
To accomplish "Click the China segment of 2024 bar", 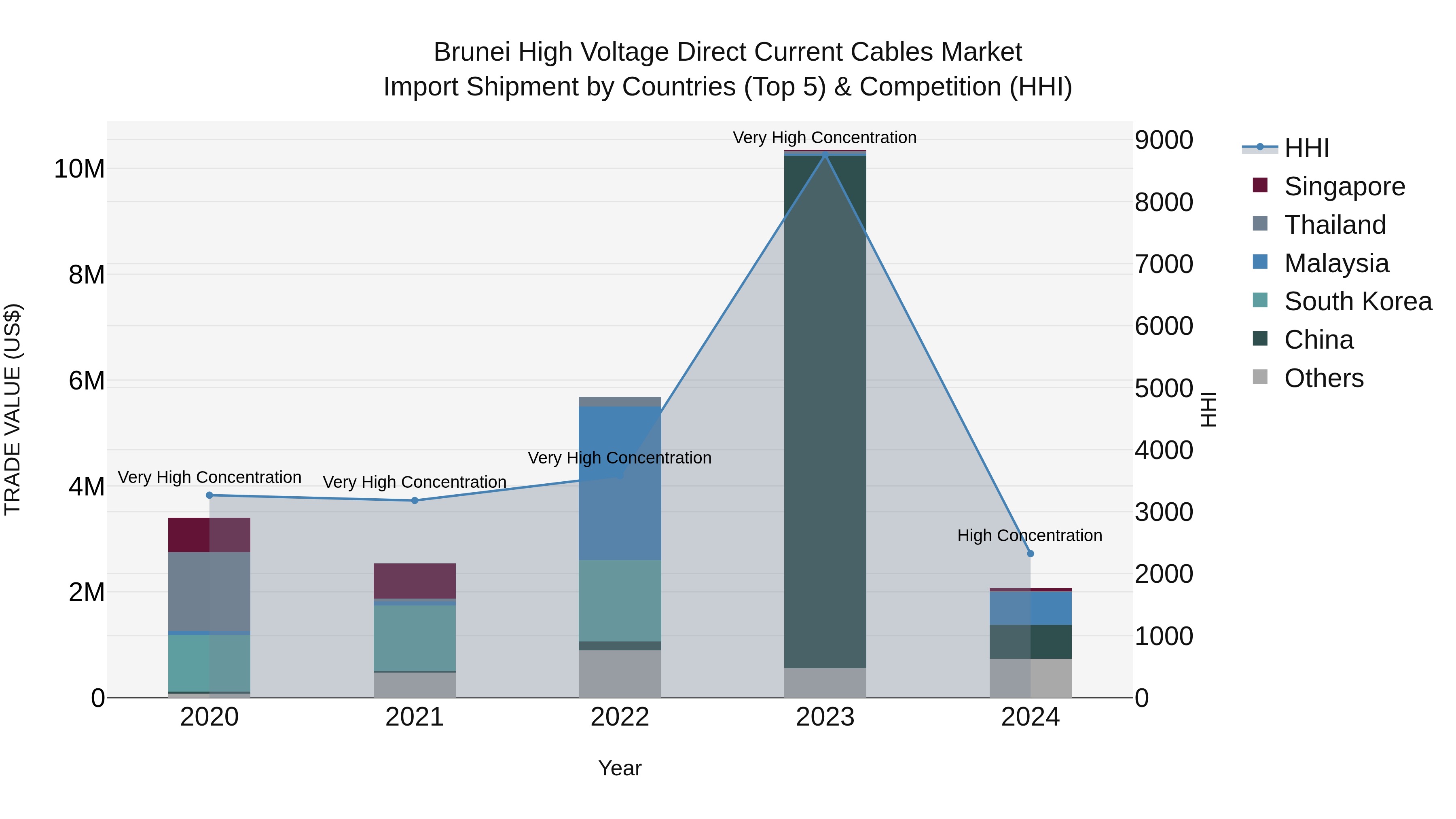I will coord(1031,642).
